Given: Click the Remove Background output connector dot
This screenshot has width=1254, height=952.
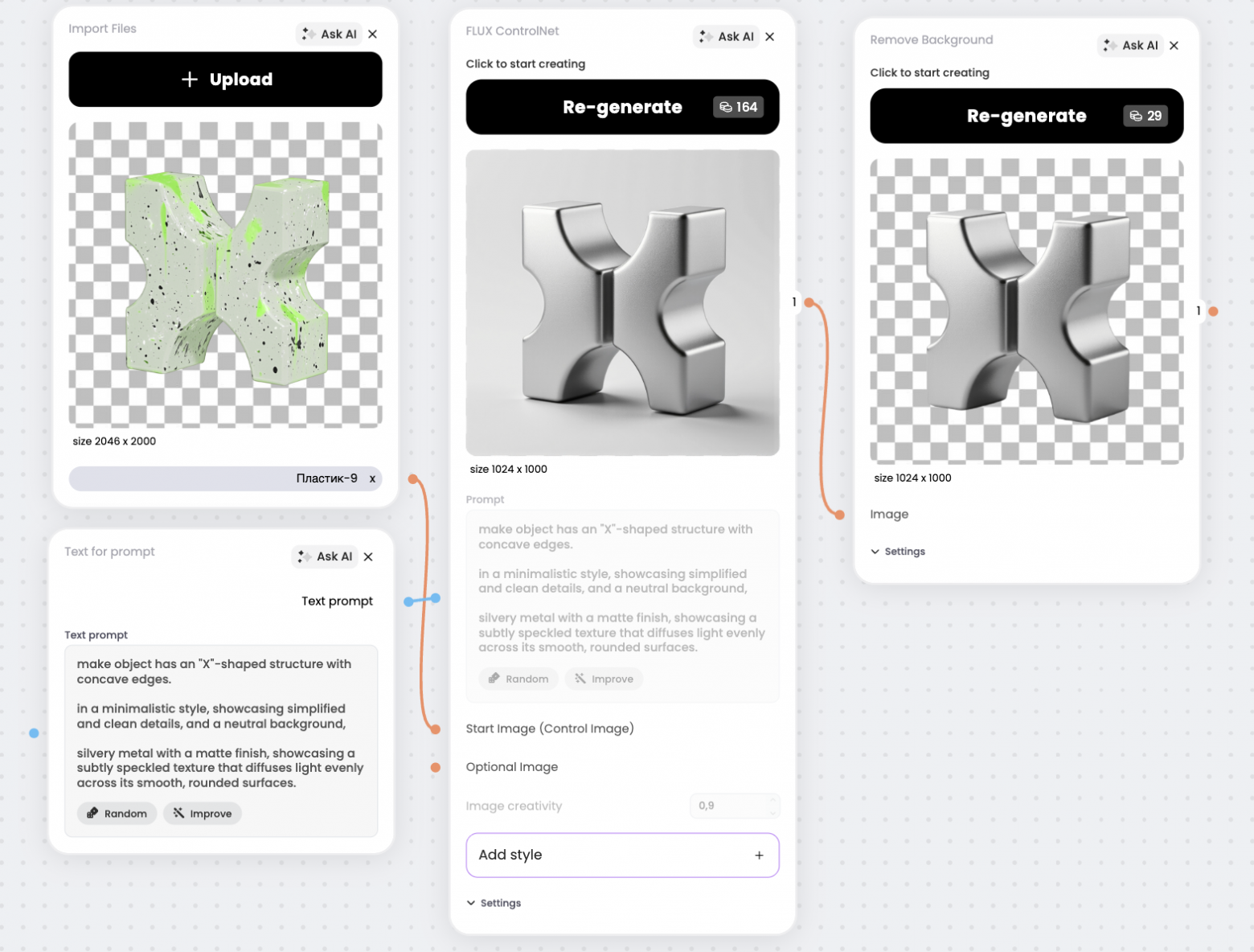Looking at the screenshot, I should click(x=1213, y=311).
